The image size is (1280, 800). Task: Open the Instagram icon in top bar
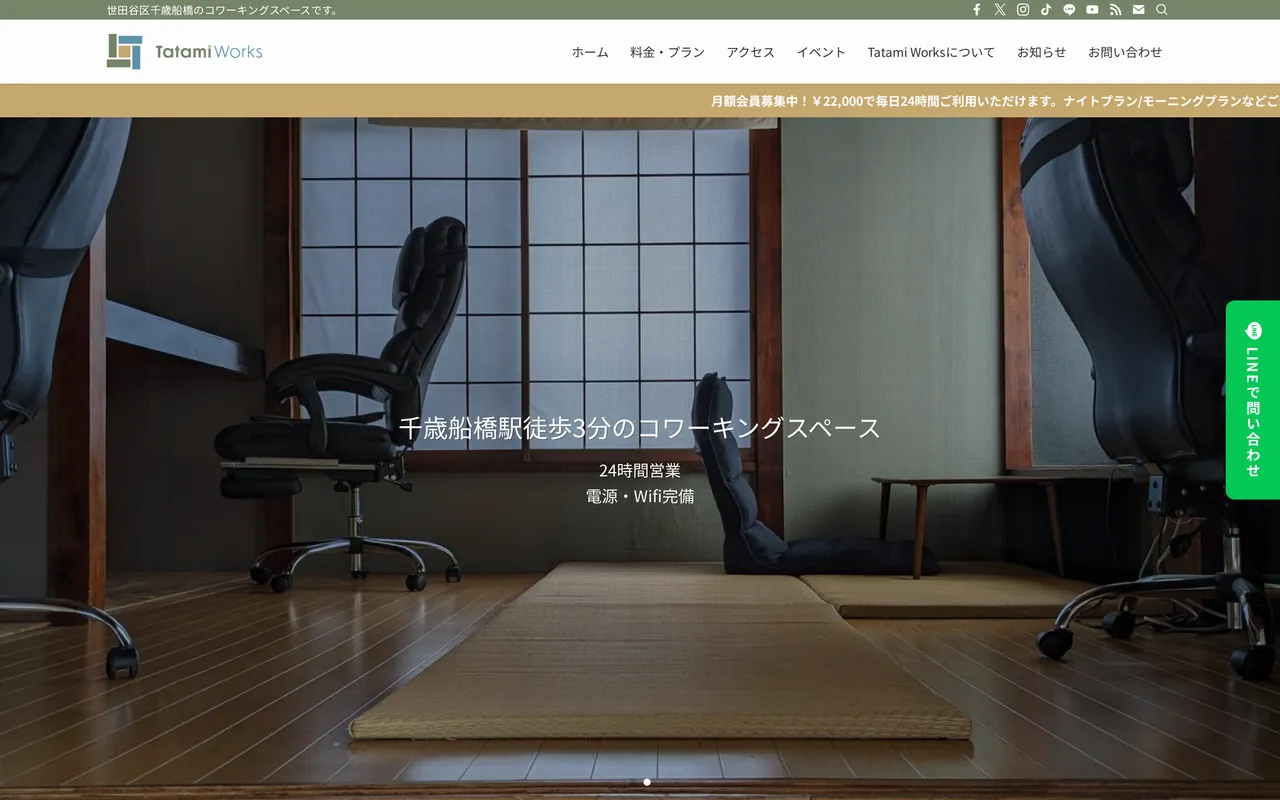click(1023, 10)
